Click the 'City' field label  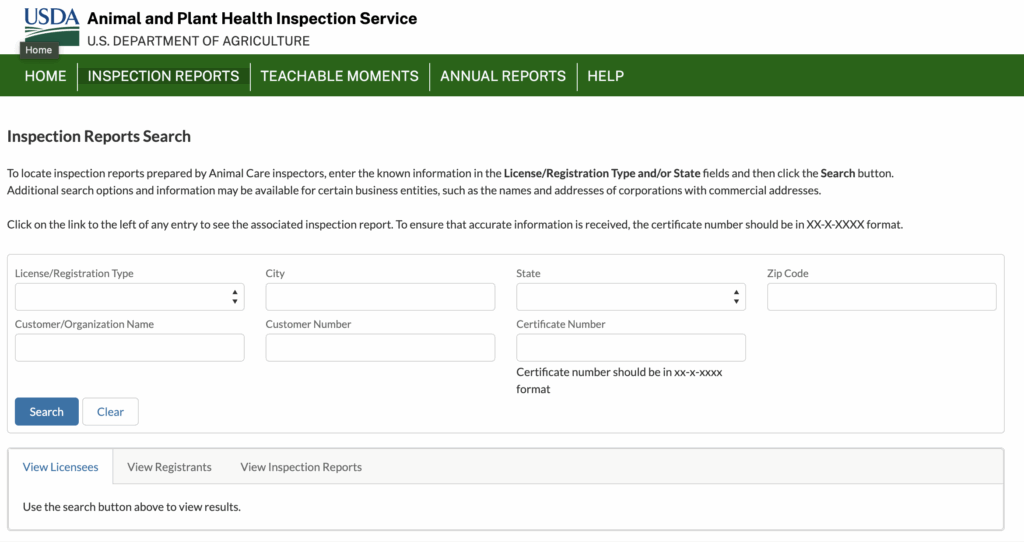[x=275, y=274]
